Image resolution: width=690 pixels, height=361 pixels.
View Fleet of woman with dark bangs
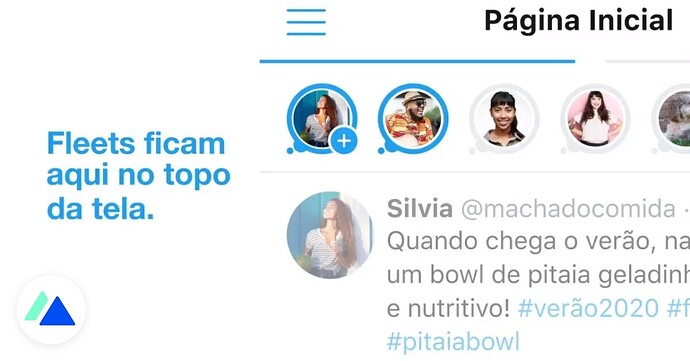504,118
